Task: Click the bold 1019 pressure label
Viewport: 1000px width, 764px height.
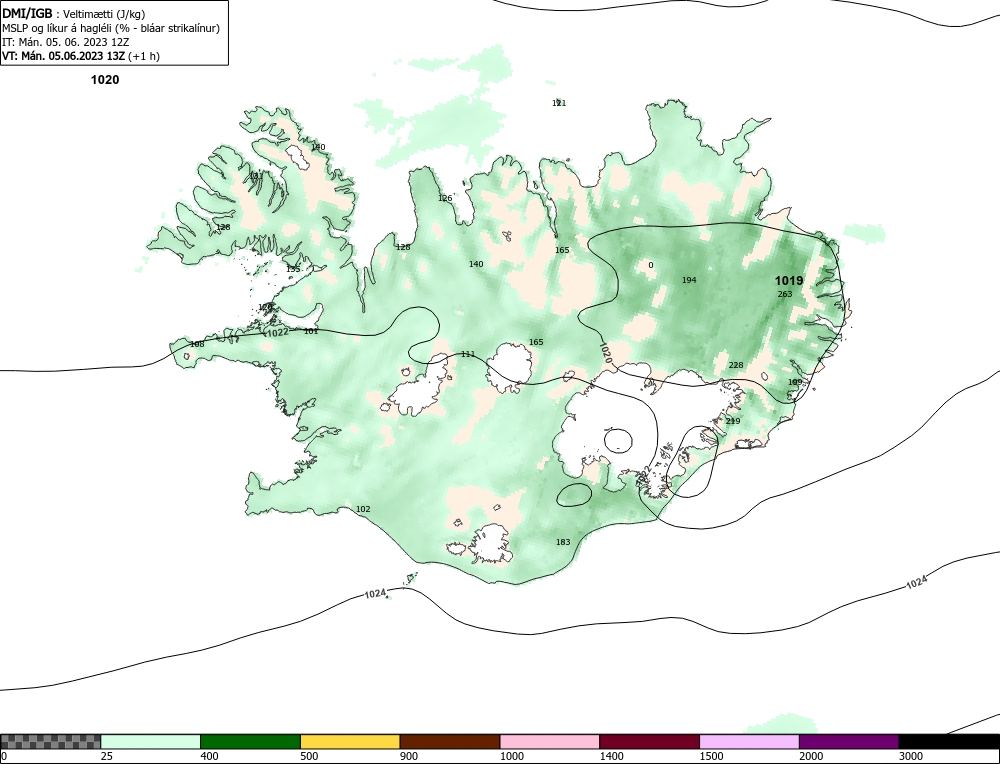Action: coord(789,281)
